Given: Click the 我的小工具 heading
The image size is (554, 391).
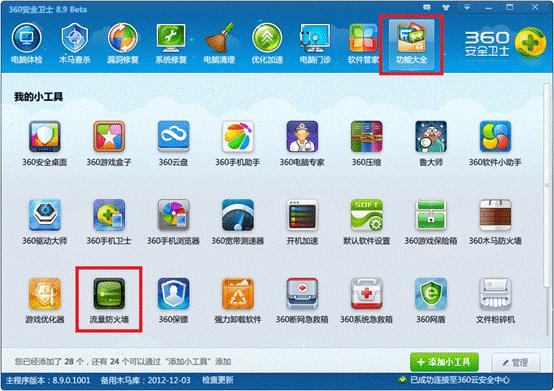Looking at the screenshot, I should [39, 96].
